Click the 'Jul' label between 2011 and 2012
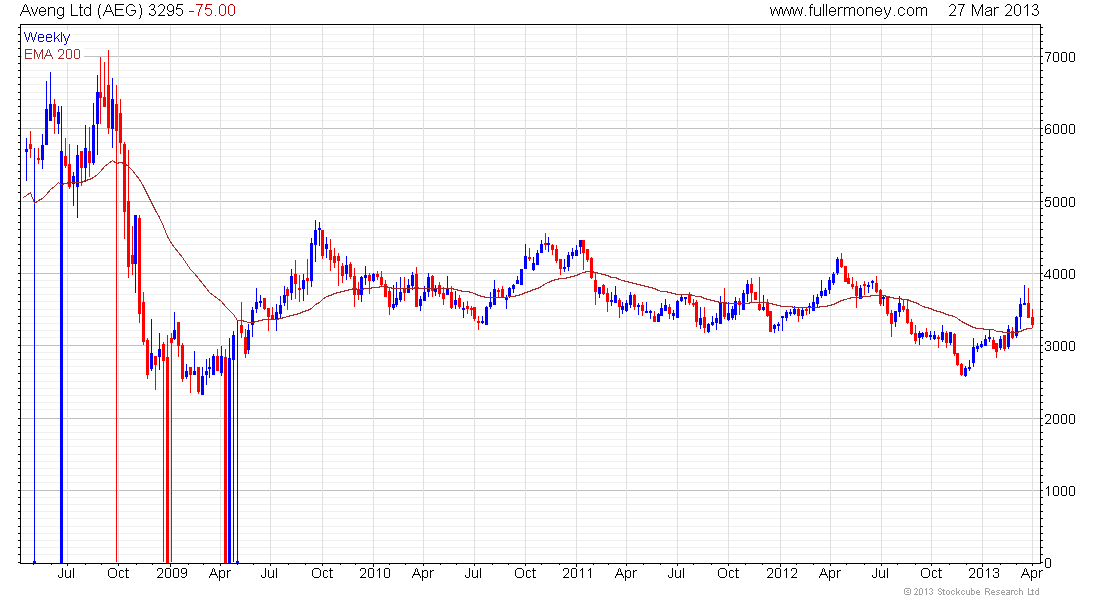Viewport: 1100px width, 600px height. tap(676, 573)
